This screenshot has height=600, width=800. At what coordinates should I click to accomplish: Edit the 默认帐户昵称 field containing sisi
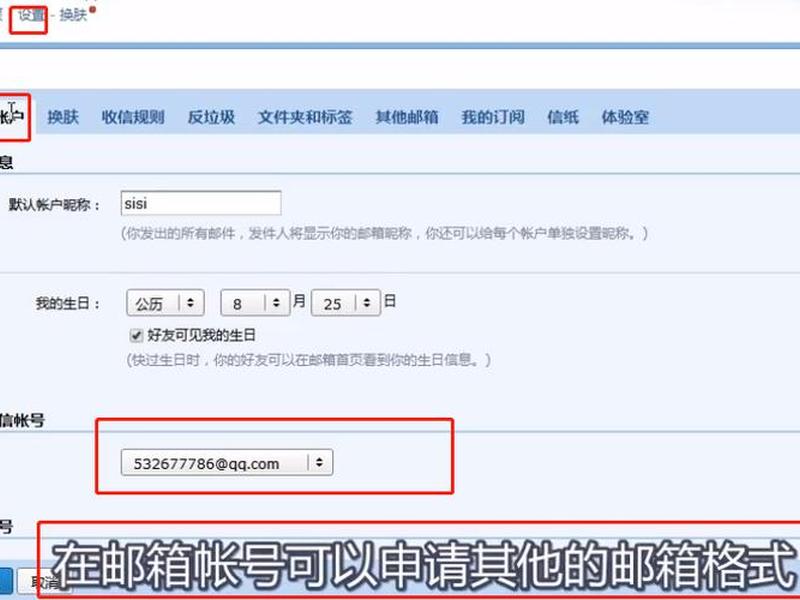tap(201, 204)
